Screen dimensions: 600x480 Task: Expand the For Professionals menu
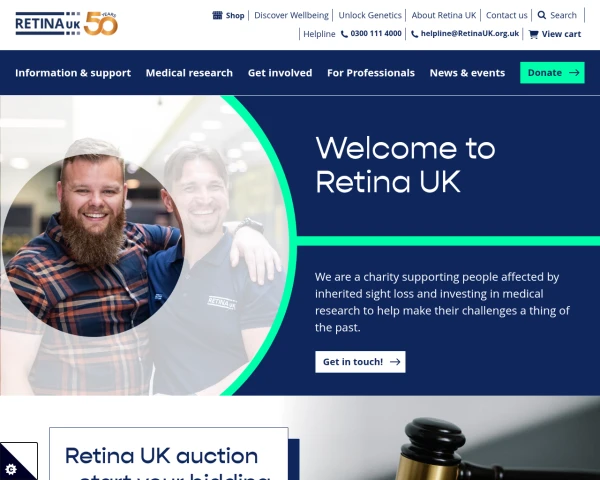tap(371, 73)
